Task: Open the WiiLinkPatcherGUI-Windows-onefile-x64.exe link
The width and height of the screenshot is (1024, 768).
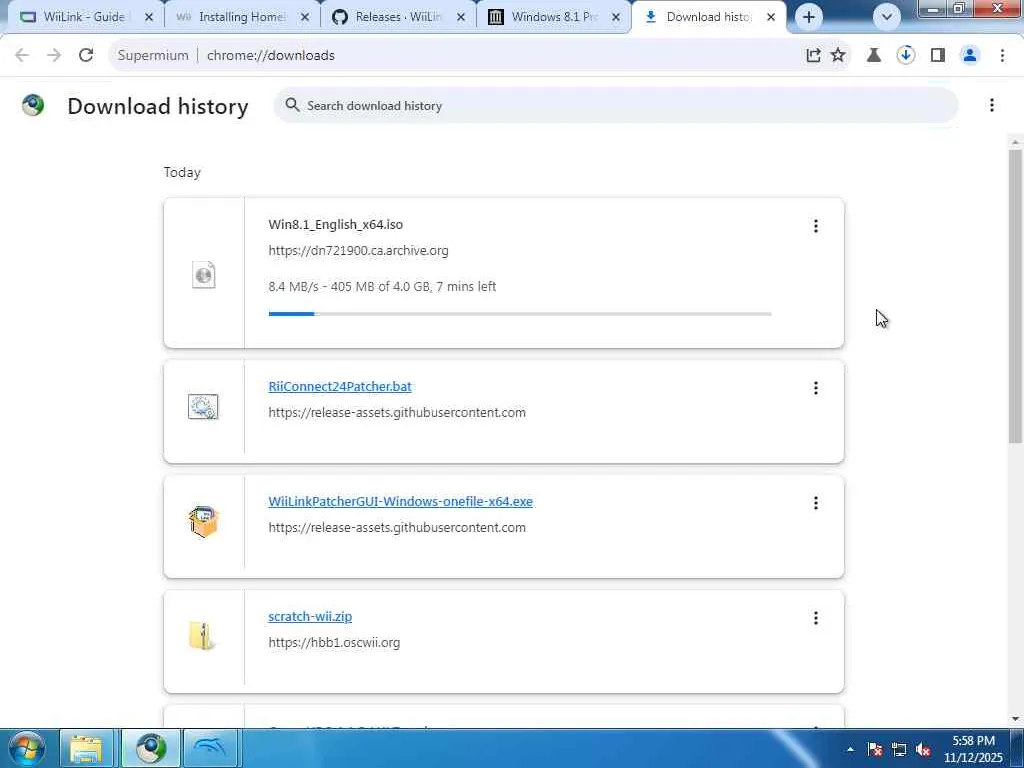Action: coord(400,502)
